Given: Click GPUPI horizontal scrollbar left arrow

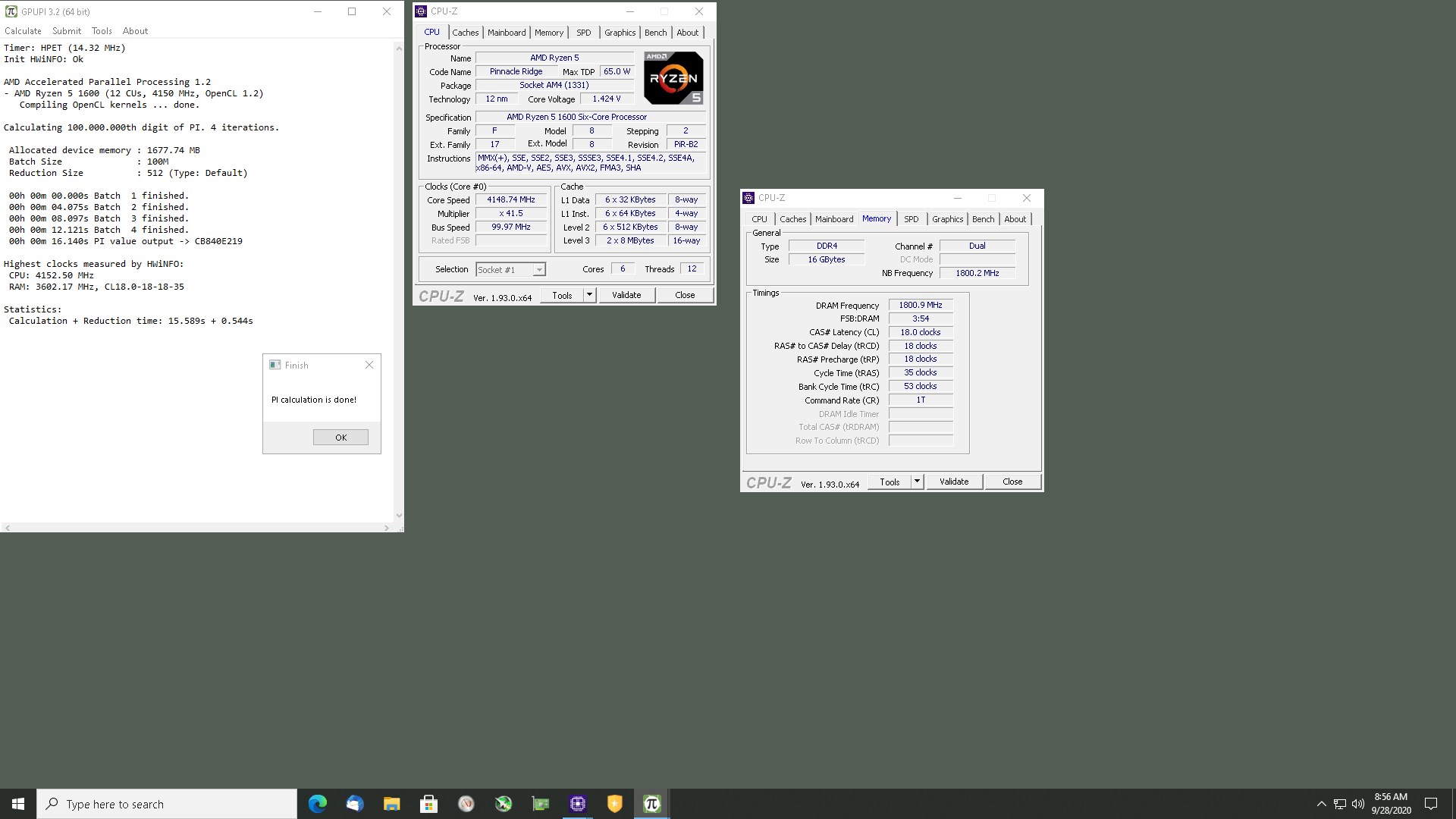Looking at the screenshot, I should [x=7, y=528].
